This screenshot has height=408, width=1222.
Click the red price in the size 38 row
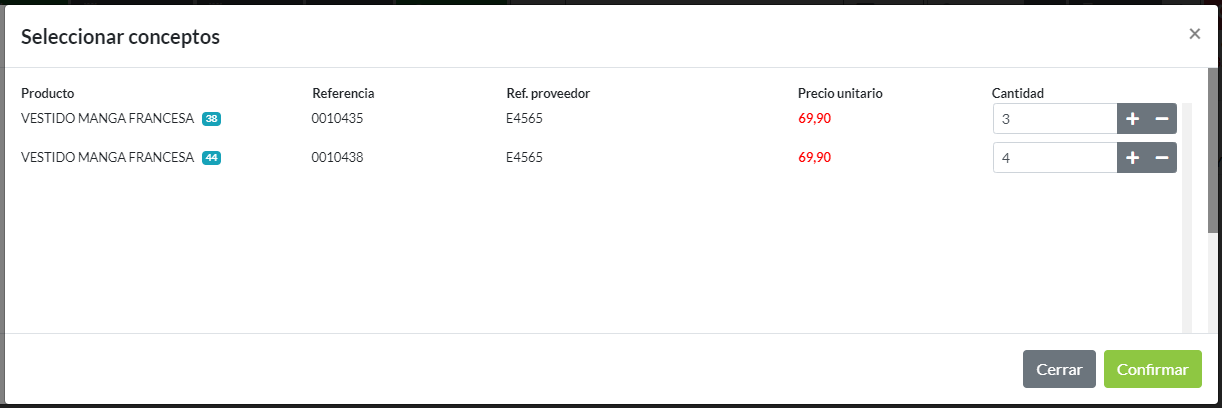pos(814,119)
